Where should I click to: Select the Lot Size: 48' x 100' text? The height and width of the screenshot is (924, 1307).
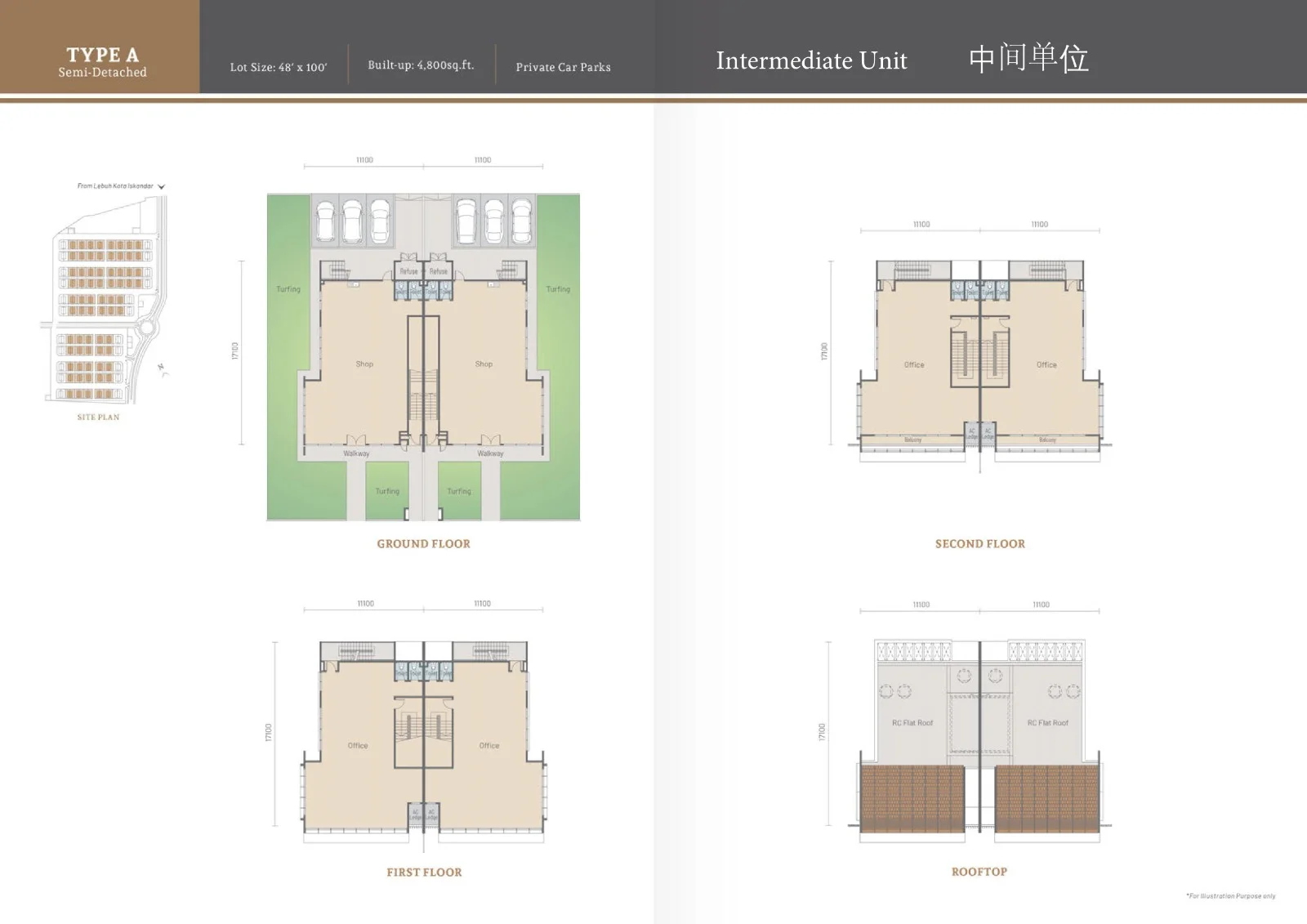279,67
